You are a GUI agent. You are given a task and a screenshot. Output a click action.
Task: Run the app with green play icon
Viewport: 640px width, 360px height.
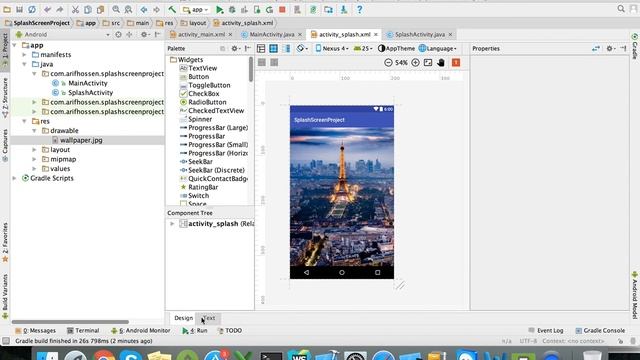(220, 9)
